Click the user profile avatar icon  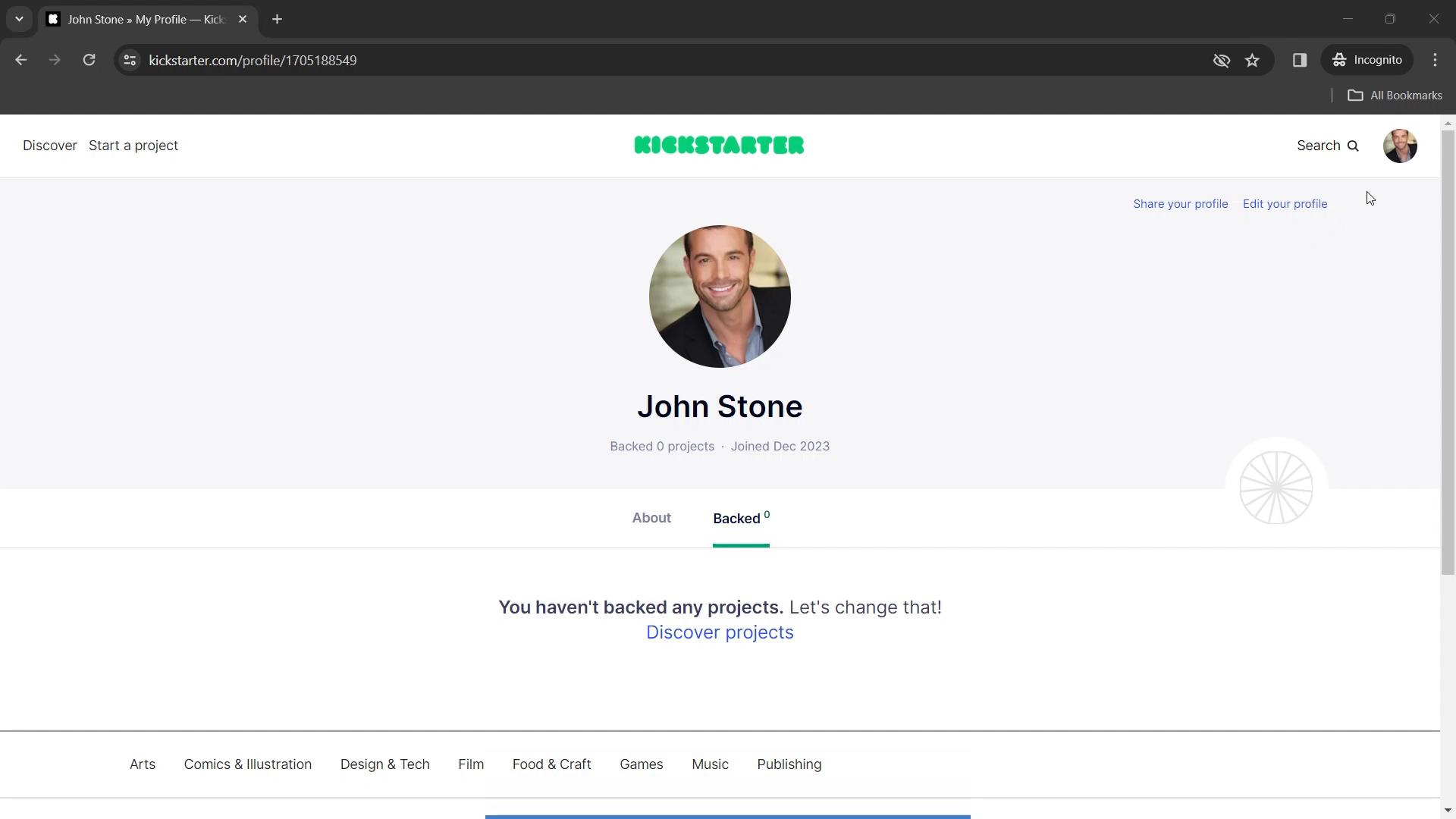pyautogui.click(x=1400, y=145)
